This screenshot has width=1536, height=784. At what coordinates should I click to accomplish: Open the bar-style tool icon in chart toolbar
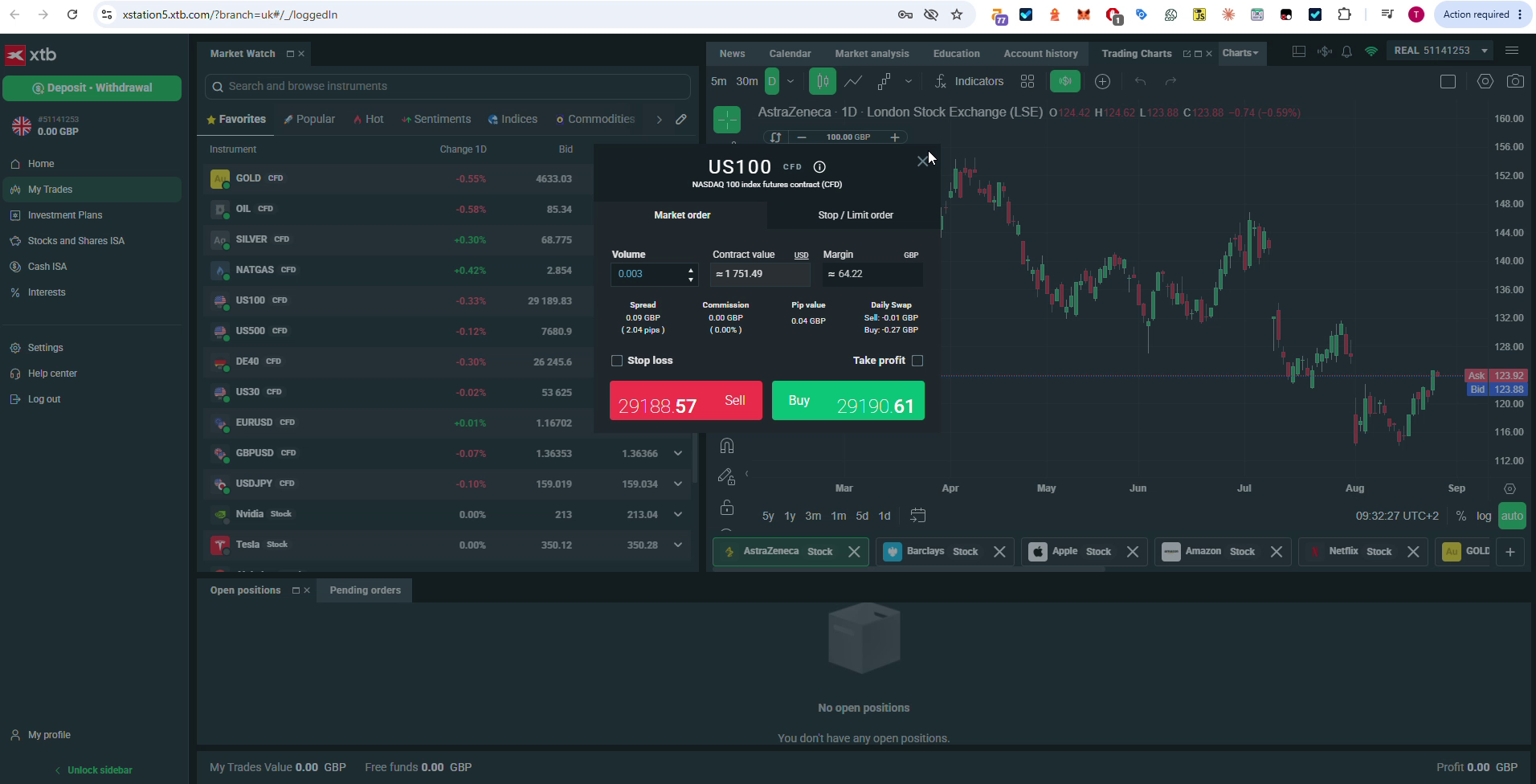tap(884, 81)
